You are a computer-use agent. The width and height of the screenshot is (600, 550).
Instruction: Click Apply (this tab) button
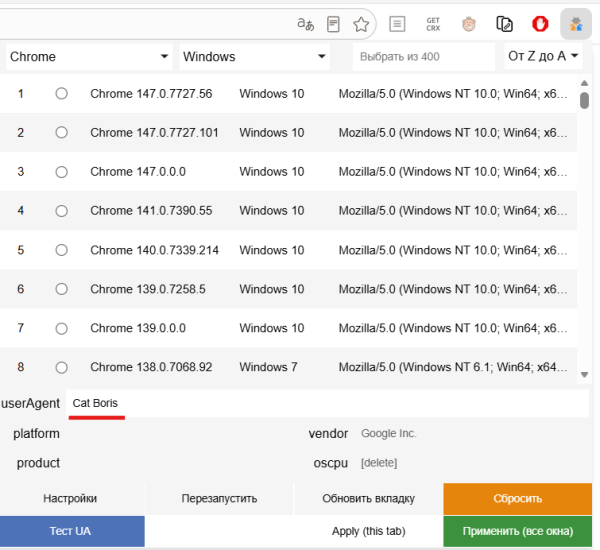[x=368, y=531]
